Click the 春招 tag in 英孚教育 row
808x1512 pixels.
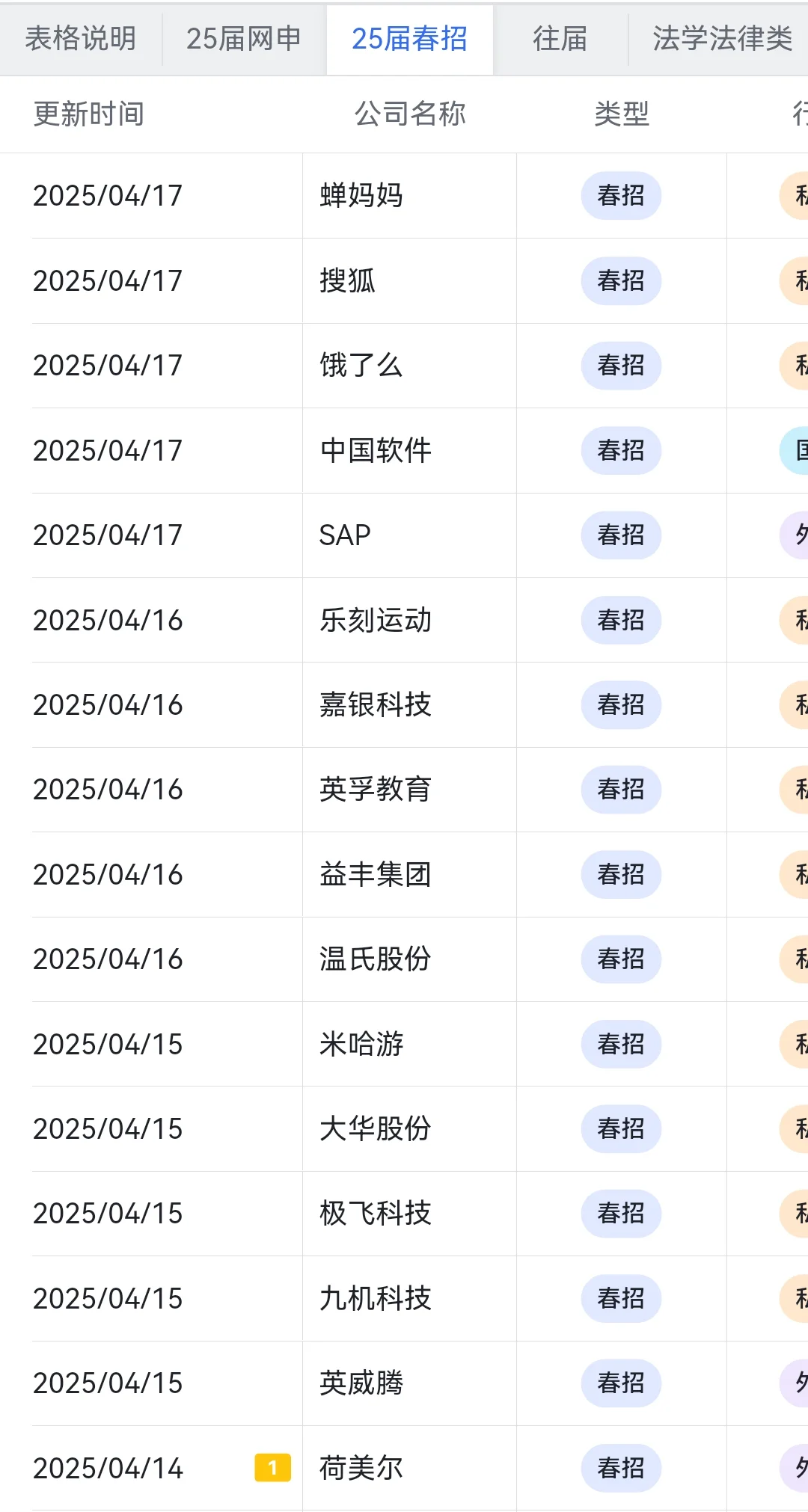621,790
